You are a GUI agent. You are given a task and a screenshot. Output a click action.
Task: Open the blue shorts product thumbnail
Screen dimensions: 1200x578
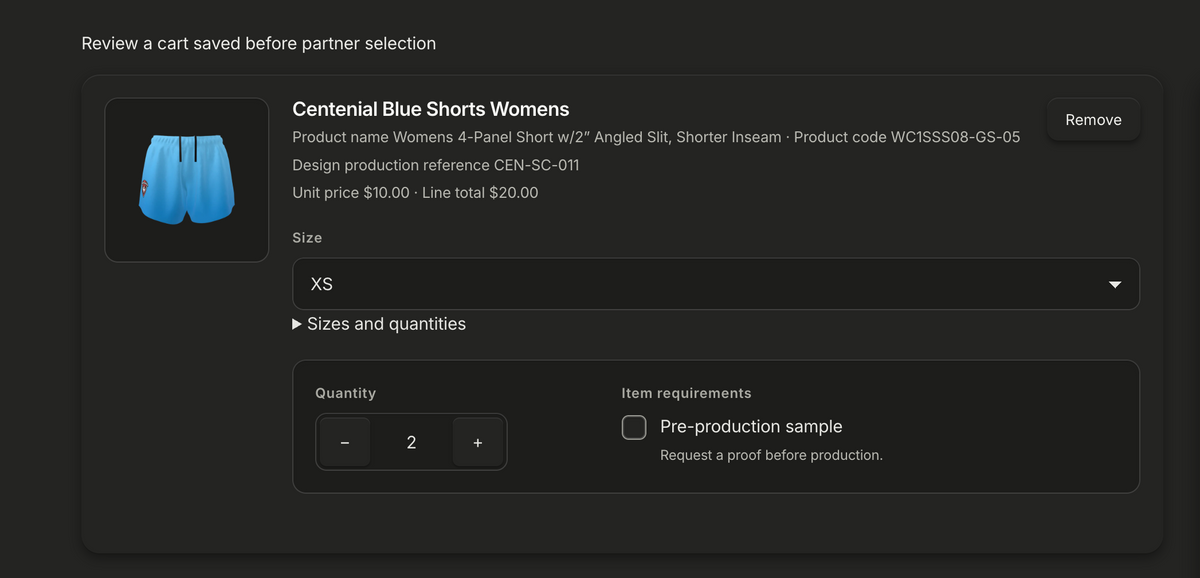point(187,180)
